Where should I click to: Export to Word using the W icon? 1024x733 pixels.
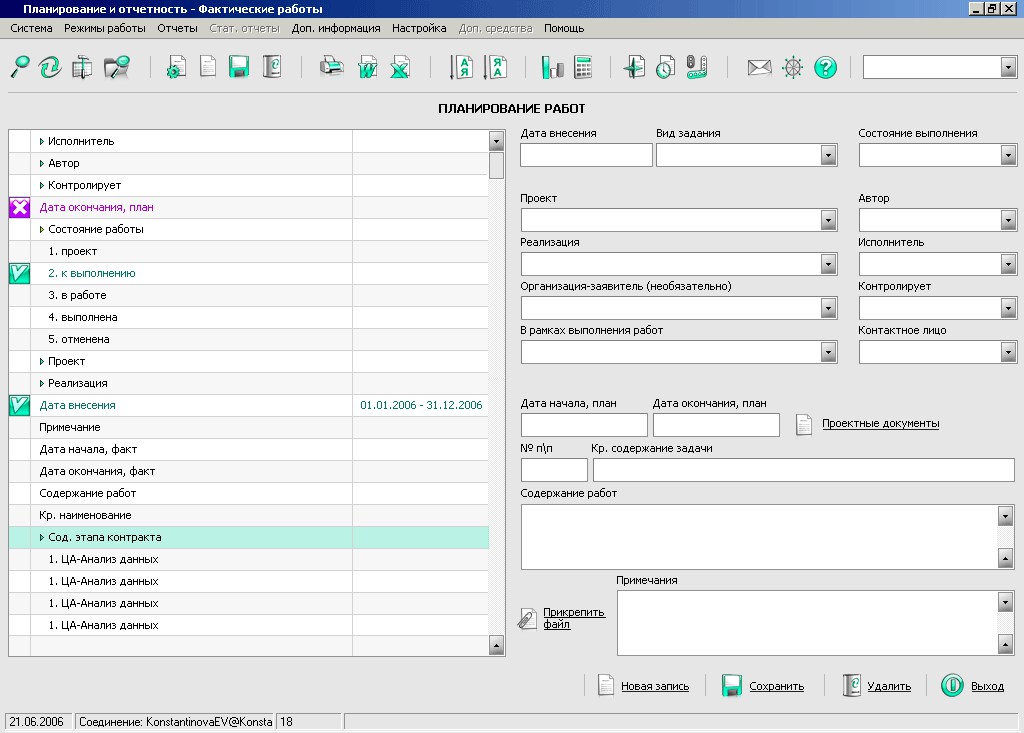368,67
